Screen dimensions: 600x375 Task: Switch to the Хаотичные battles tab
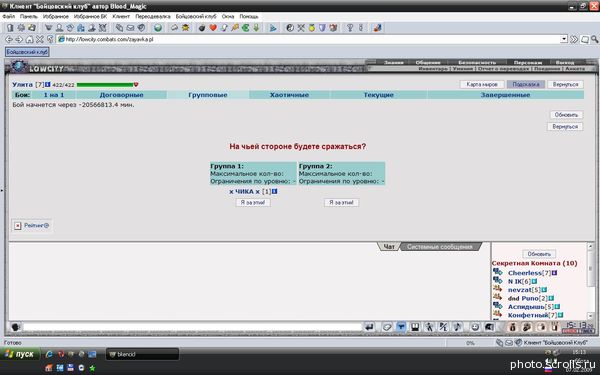289,95
